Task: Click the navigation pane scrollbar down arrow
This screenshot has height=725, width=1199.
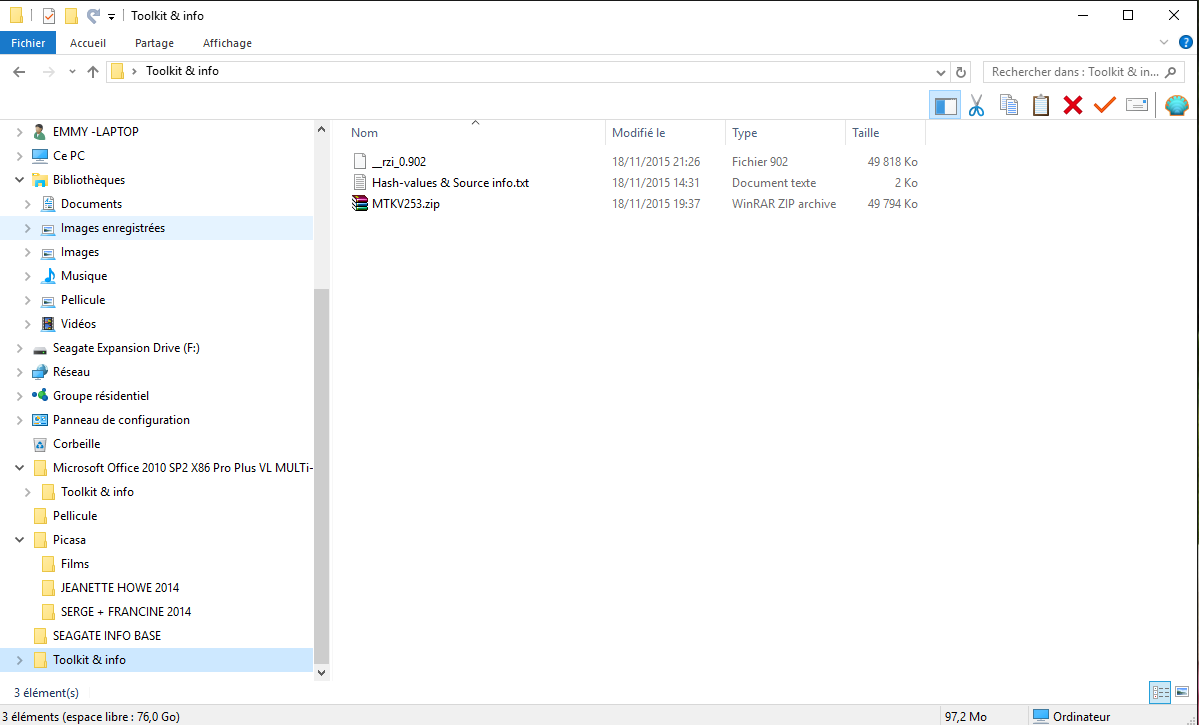Action: (321, 673)
